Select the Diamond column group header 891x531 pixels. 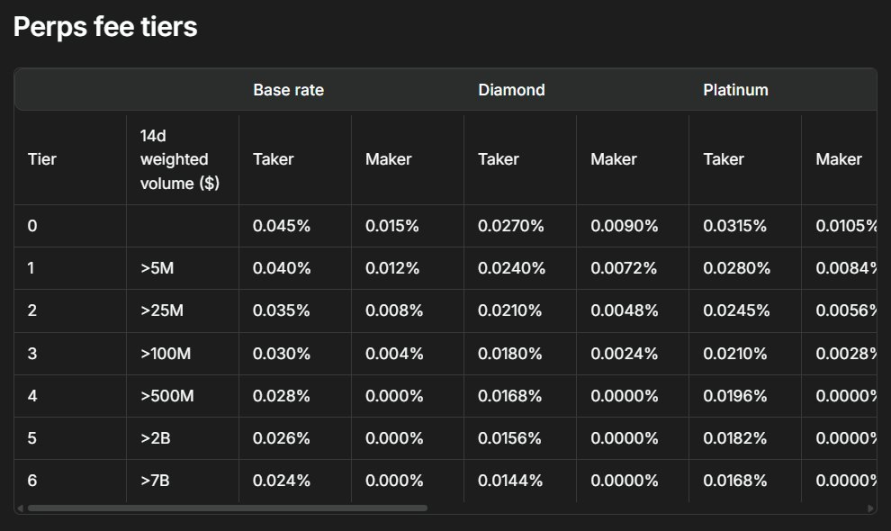point(511,90)
